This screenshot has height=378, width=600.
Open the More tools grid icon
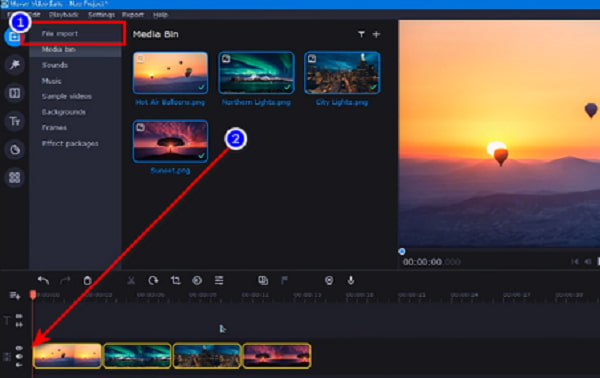15,178
